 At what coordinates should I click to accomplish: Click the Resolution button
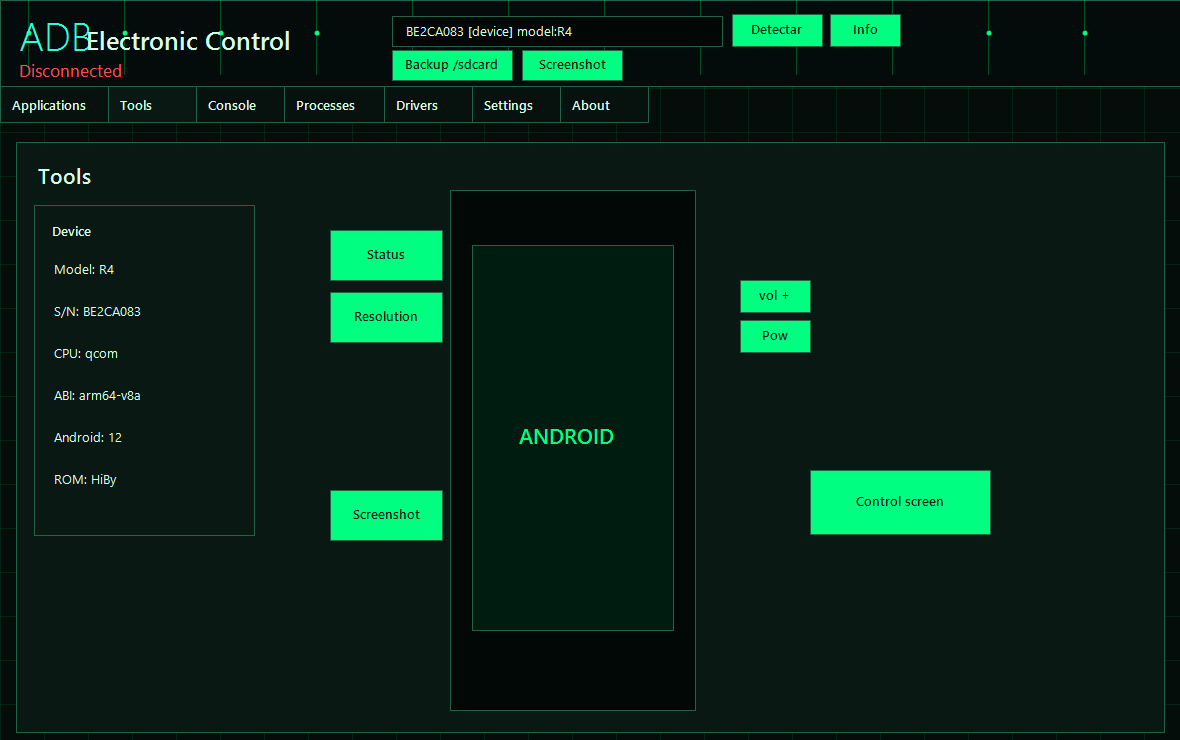click(386, 318)
